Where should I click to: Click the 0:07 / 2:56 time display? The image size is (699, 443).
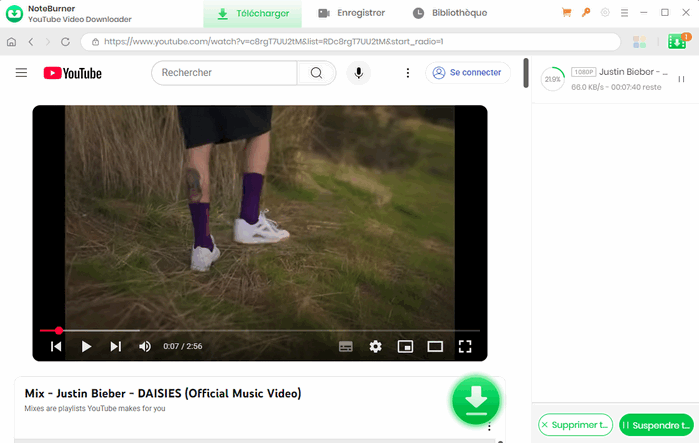click(x=183, y=346)
